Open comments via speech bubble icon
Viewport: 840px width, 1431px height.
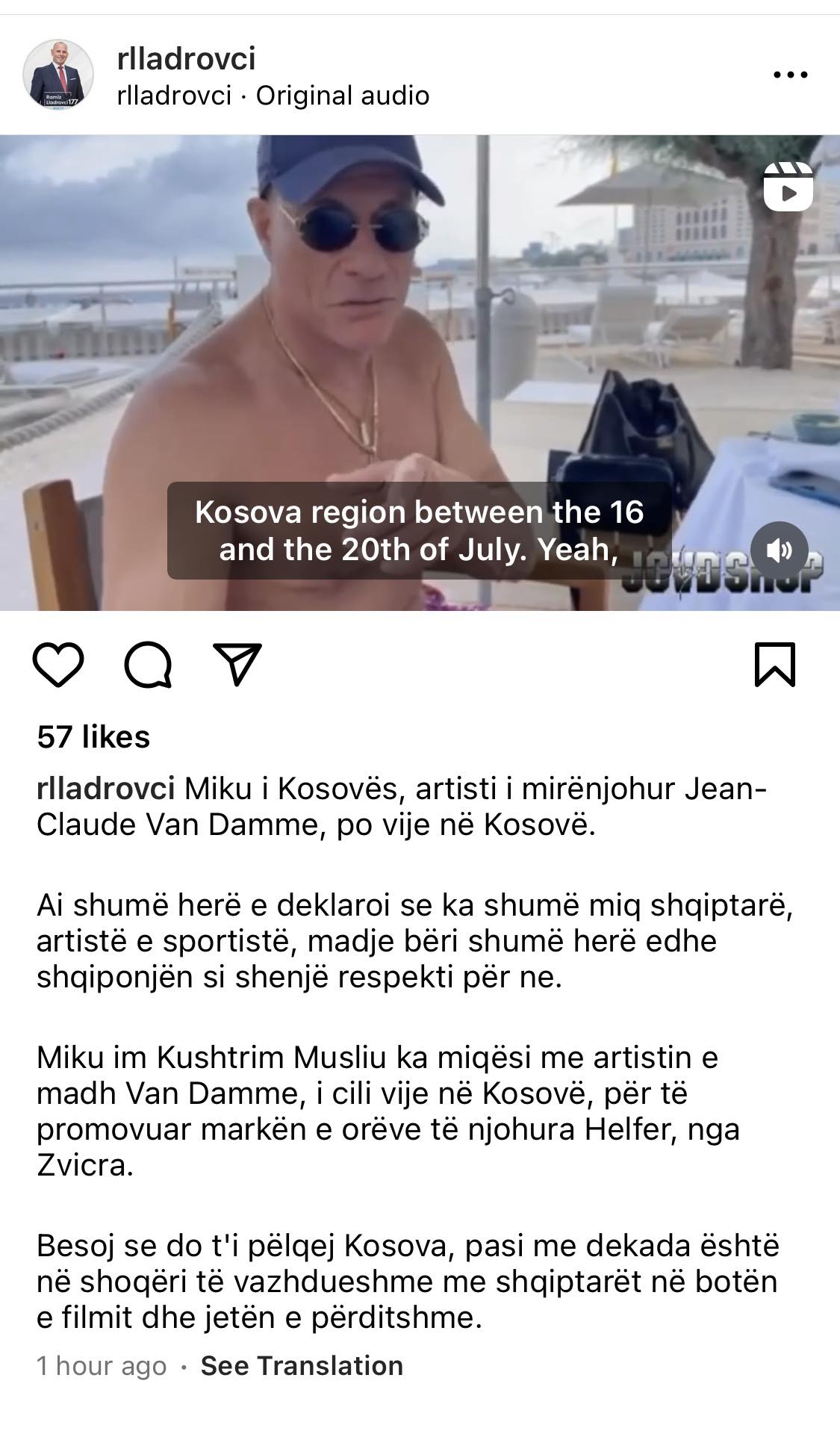[148, 664]
